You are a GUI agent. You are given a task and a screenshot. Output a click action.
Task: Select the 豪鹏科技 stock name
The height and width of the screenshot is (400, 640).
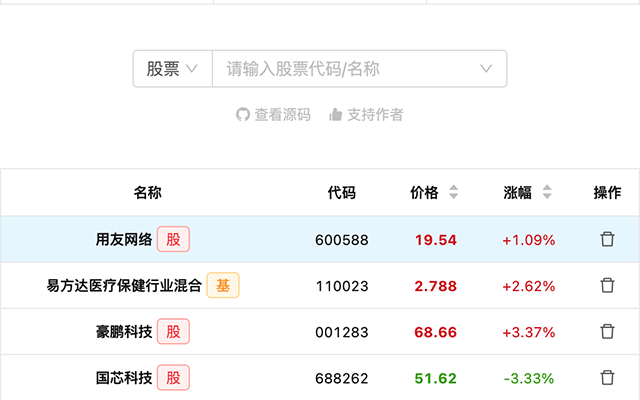pos(124,331)
